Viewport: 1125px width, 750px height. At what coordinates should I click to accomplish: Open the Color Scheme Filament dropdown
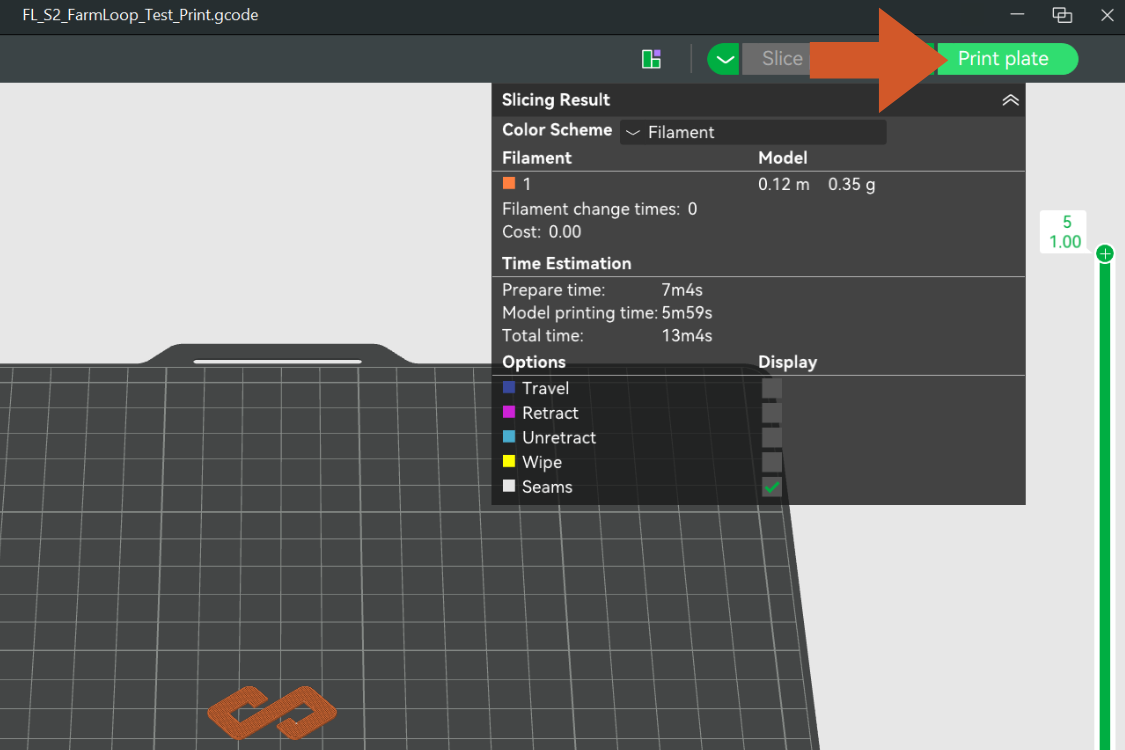[753, 132]
